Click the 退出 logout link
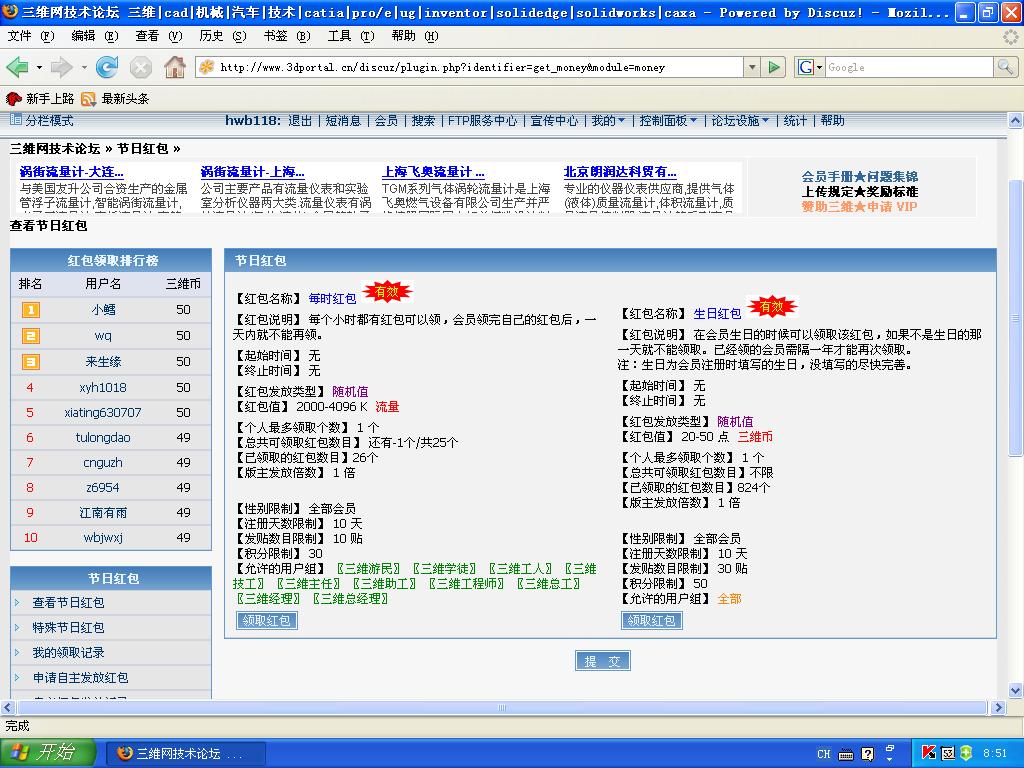The image size is (1024, 768). tap(300, 120)
